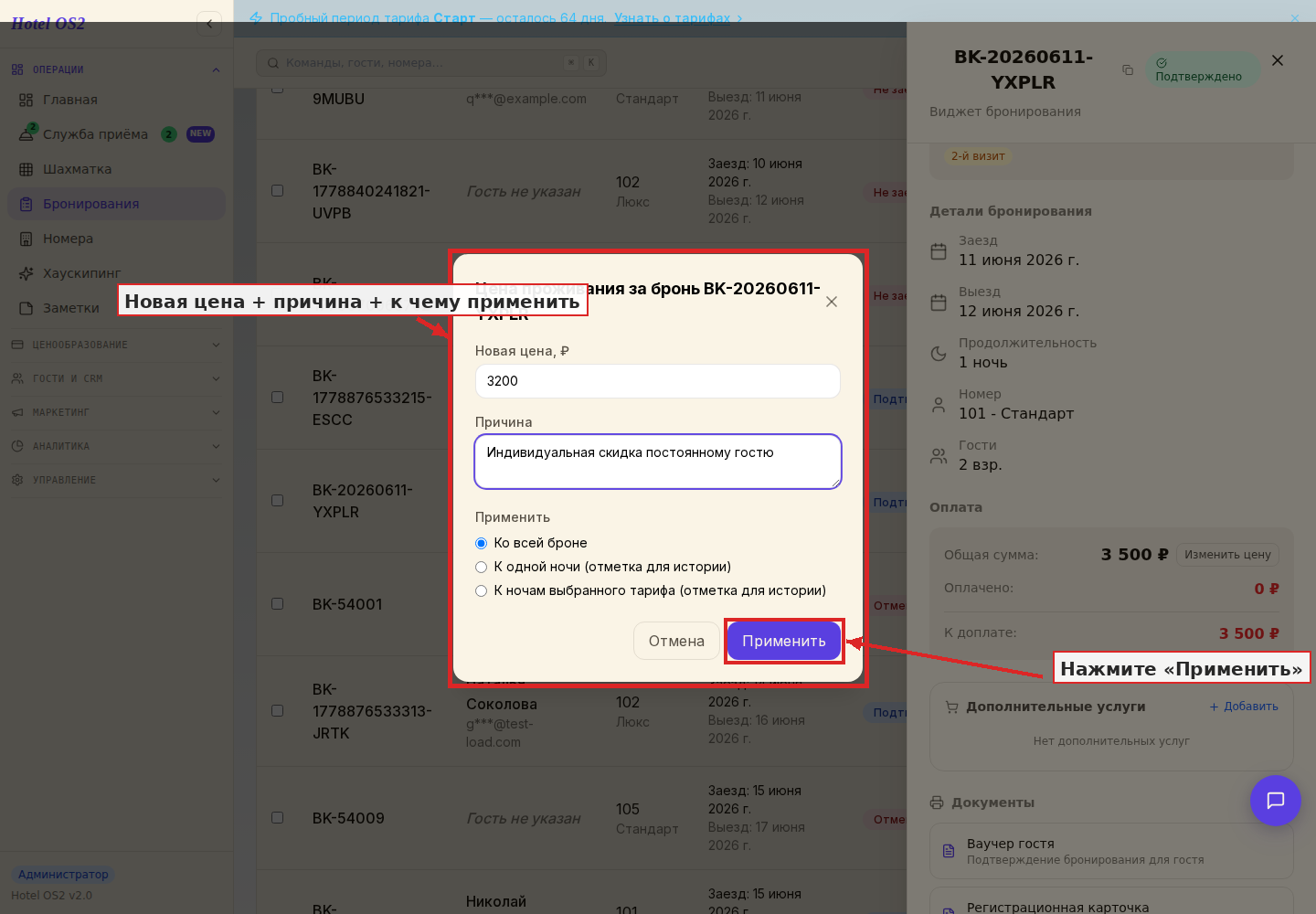Click the Хаускипинг sparkle icon

point(26,273)
